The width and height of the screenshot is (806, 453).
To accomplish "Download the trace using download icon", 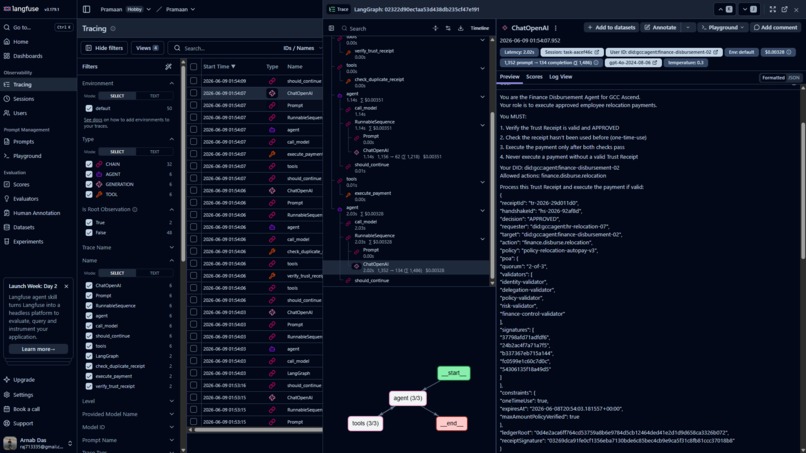I will click(x=461, y=28).
